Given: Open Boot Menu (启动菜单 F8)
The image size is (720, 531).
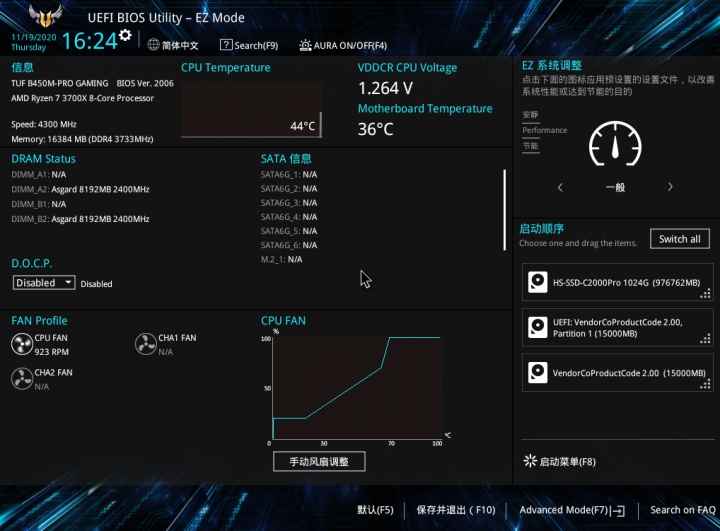Looking at the screenshot, I should pos(560,461).
